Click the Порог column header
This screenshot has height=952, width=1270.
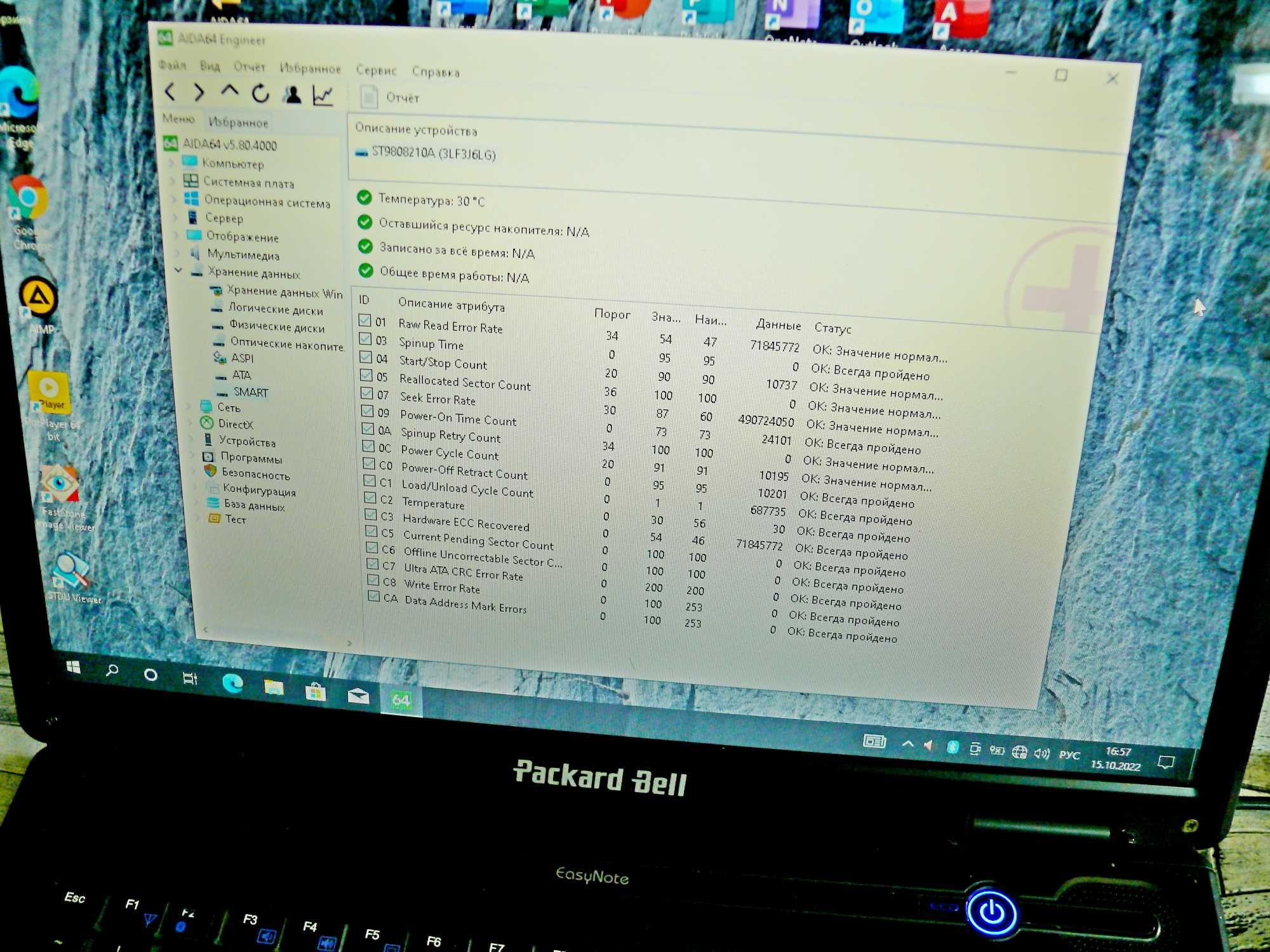pos(612,314)
